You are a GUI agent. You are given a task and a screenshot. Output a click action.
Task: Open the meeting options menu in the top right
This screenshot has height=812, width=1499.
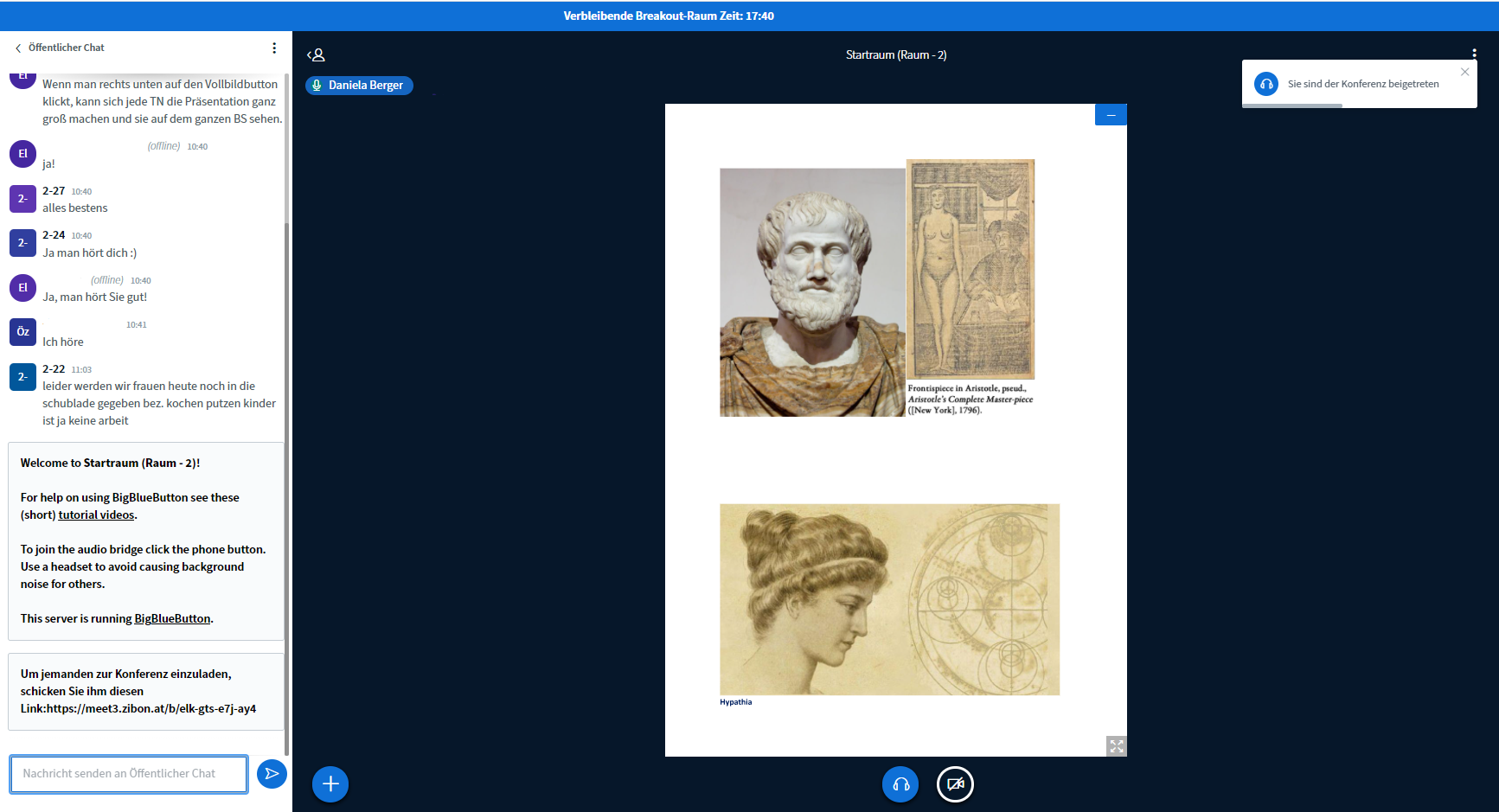click(1474, 54)
